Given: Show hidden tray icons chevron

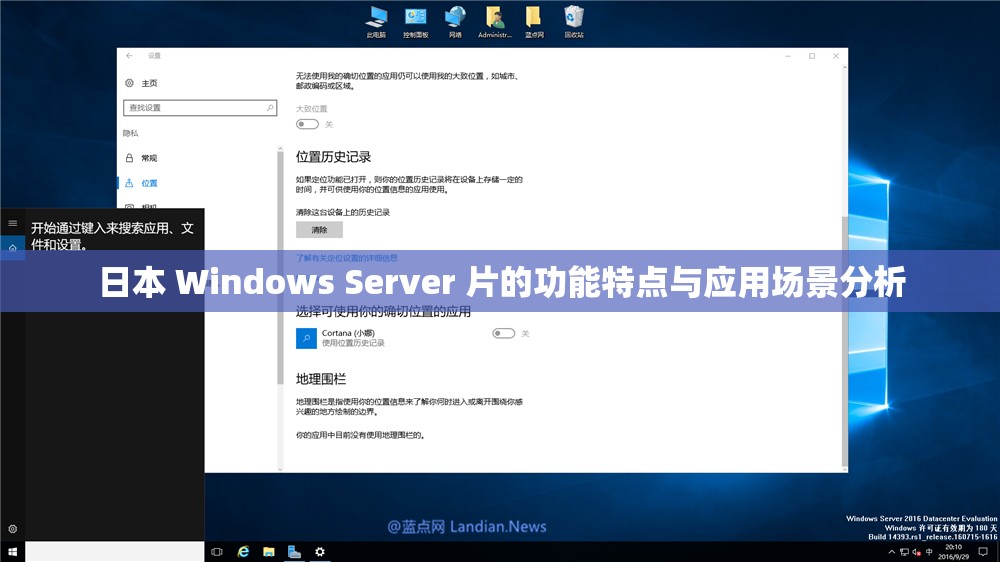Looking at the screenshot, I should (892, 552).
